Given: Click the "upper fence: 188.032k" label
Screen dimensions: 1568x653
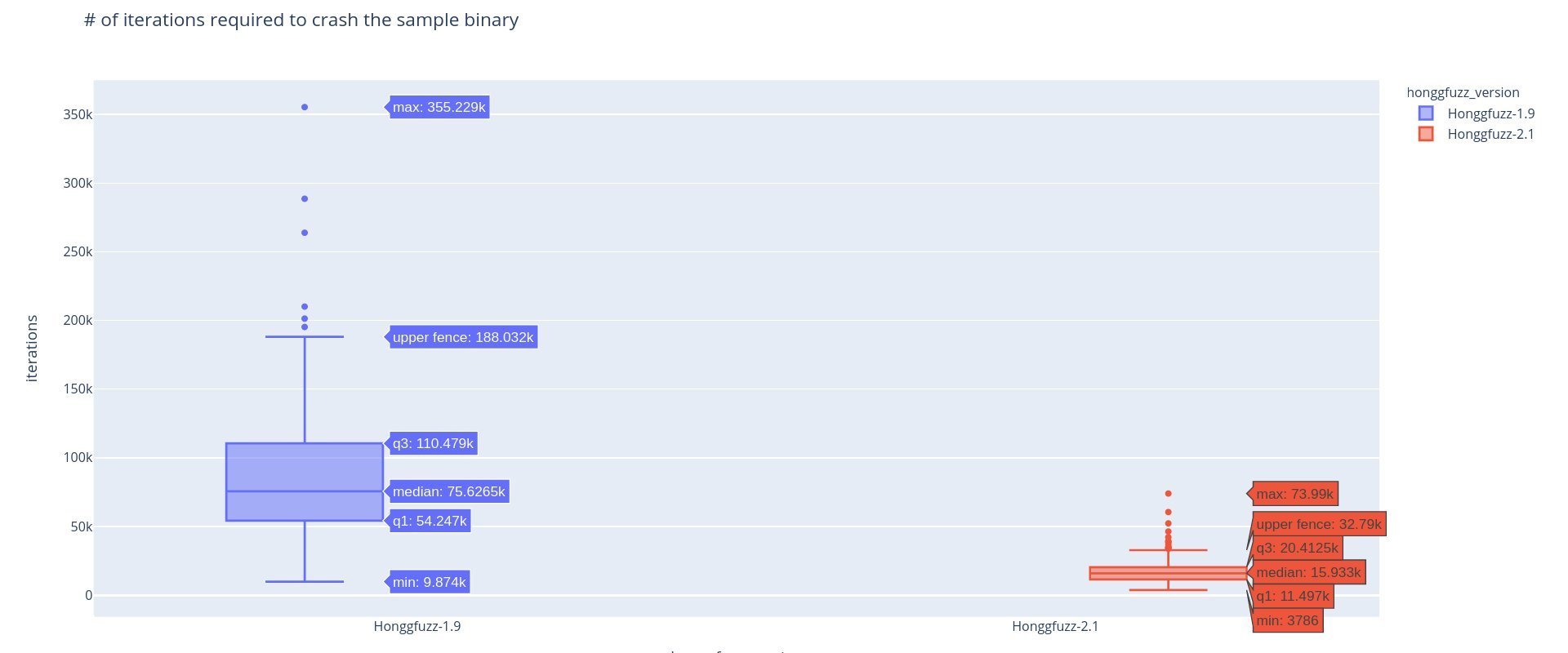Looking at the screenshot, I should [462, 337].
